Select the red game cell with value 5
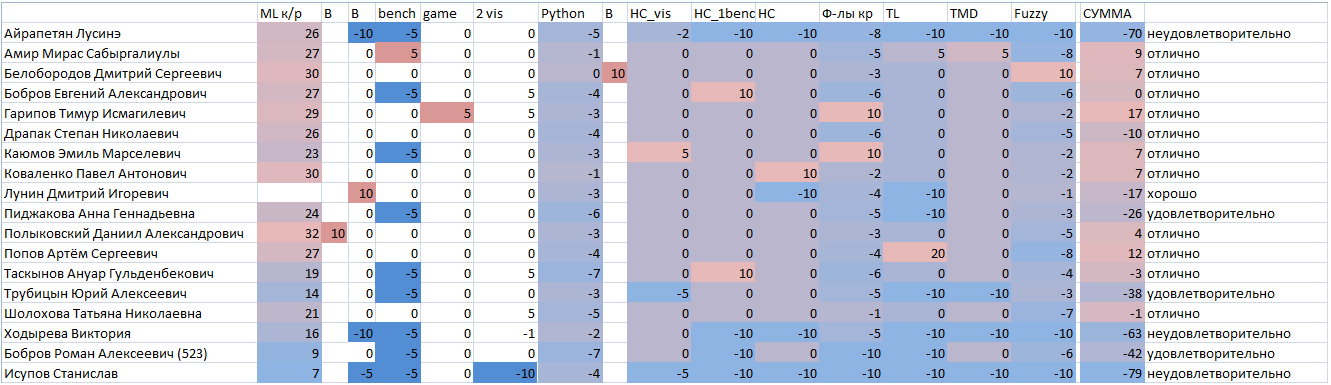 coord(446,114)
